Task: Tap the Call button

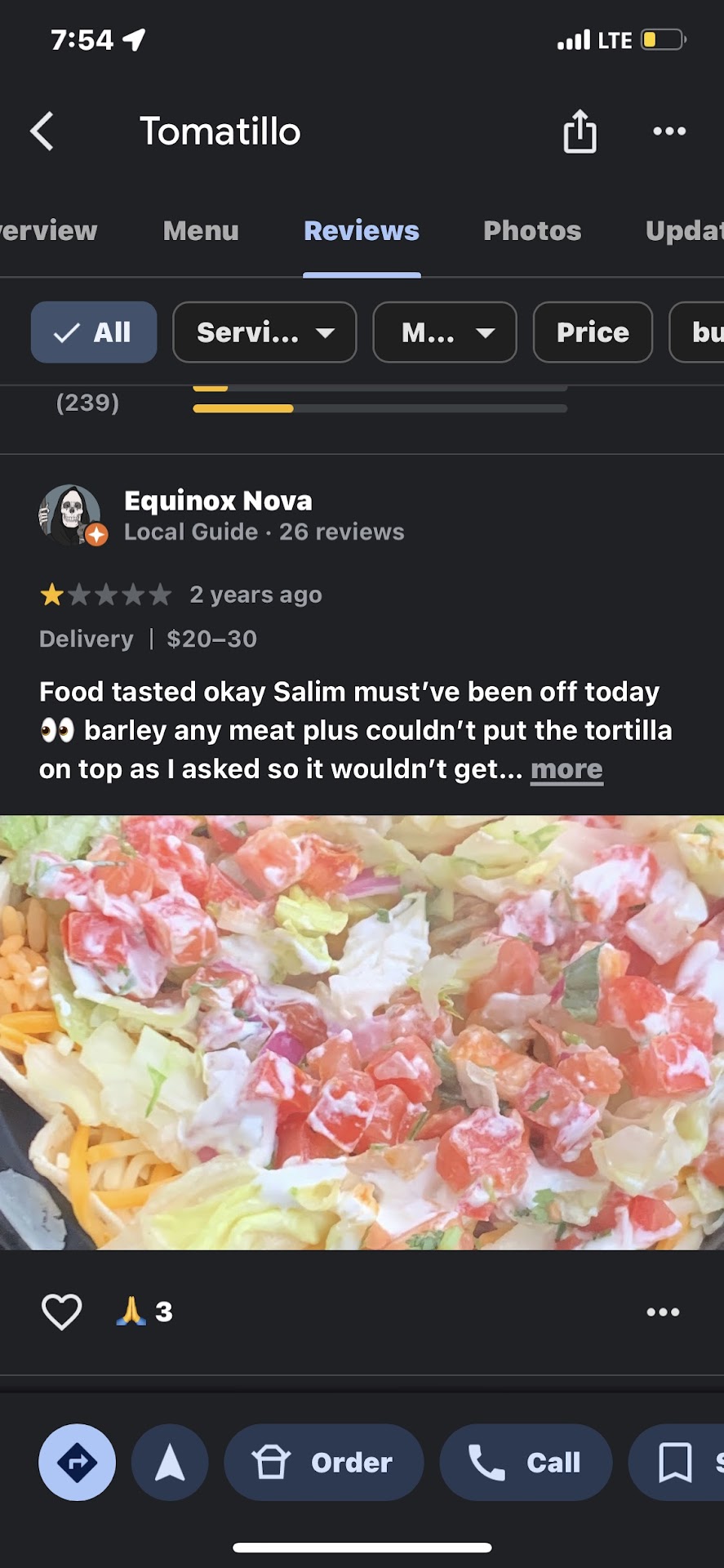Action: 526,1462
